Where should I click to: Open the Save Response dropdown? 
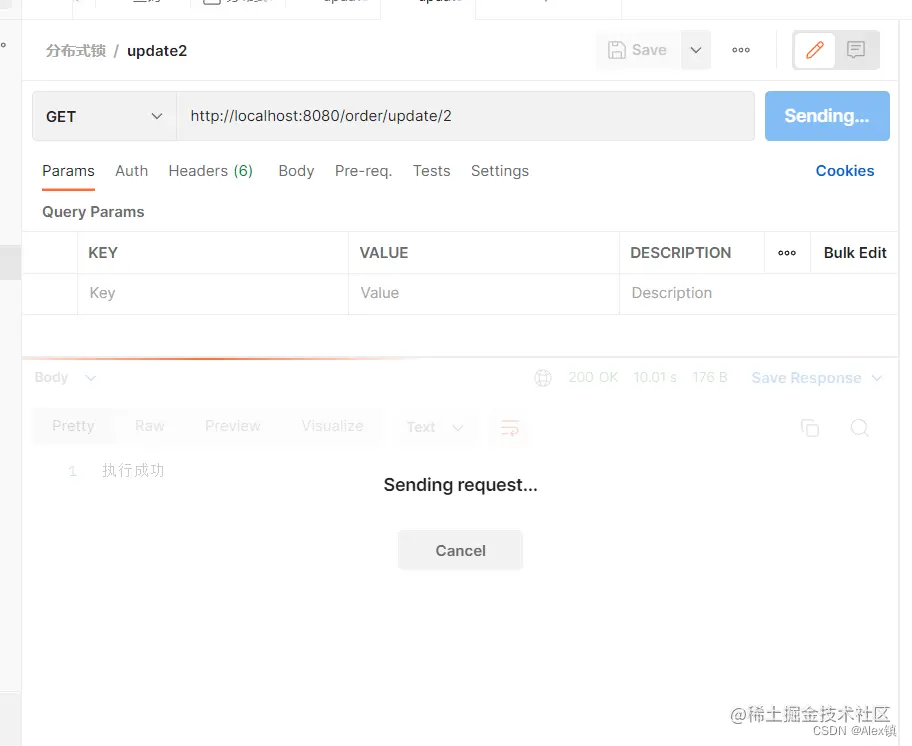[817, 378]
